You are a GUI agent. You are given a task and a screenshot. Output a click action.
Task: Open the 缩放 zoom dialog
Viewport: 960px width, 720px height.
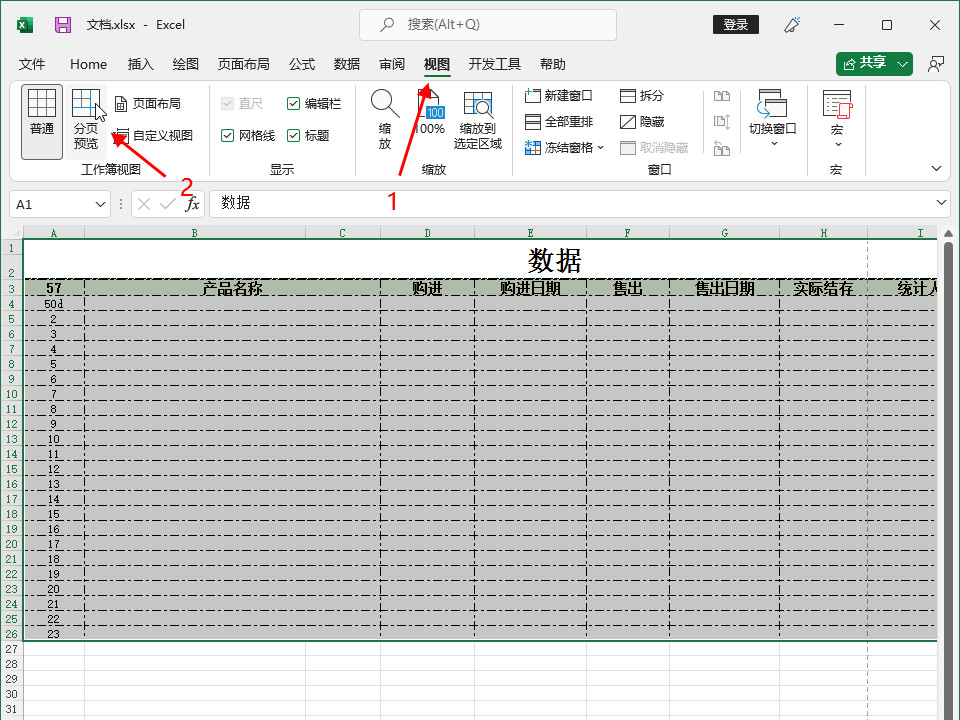[x=385, y=120]
